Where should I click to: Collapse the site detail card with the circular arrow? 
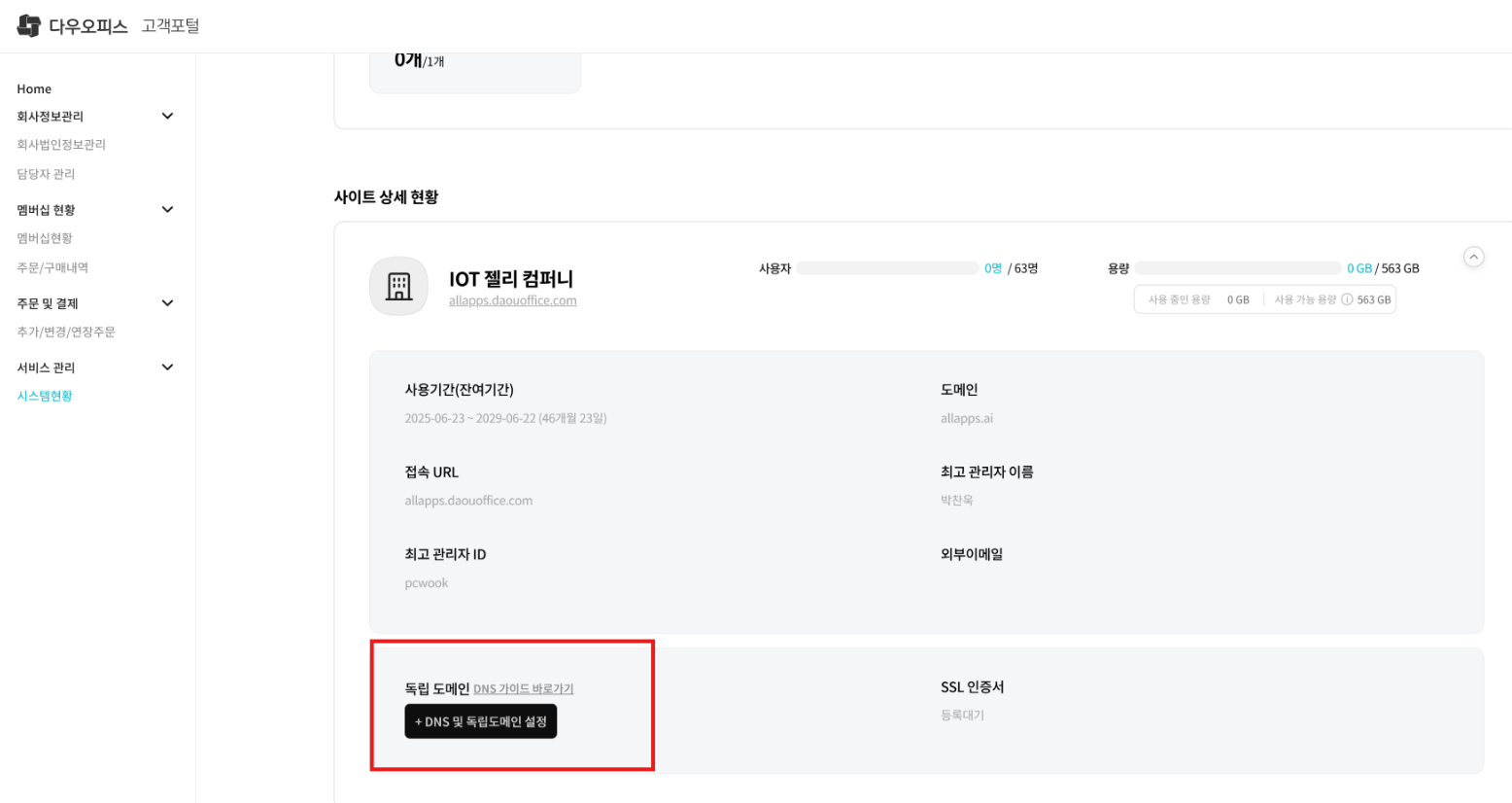pyautogui.click(x=1473, y=258)
